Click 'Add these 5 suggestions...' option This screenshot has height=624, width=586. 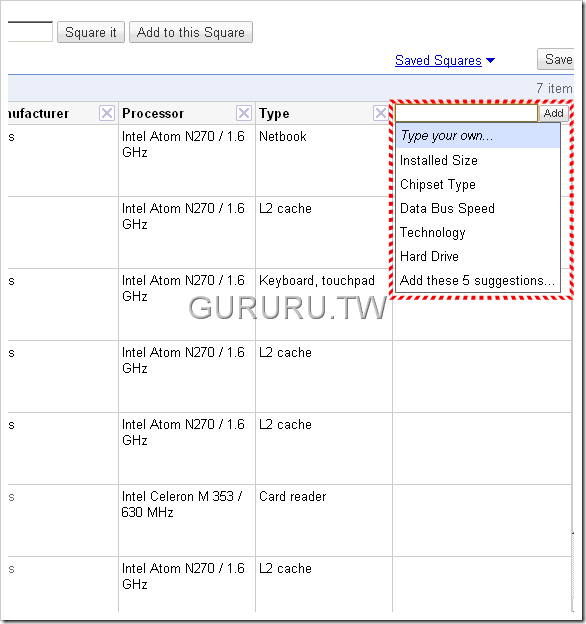pyautogui.click(x=478, y=281)
